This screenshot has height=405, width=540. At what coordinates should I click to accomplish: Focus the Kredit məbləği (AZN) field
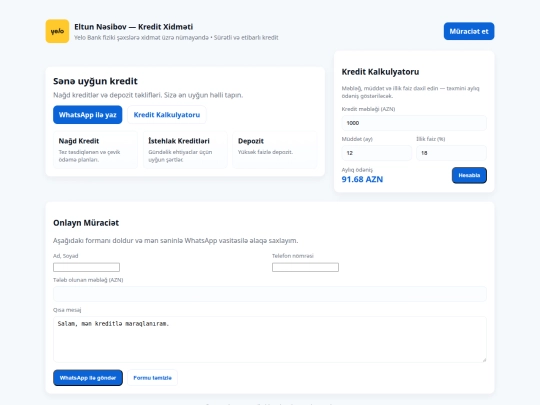coord(414,123)
